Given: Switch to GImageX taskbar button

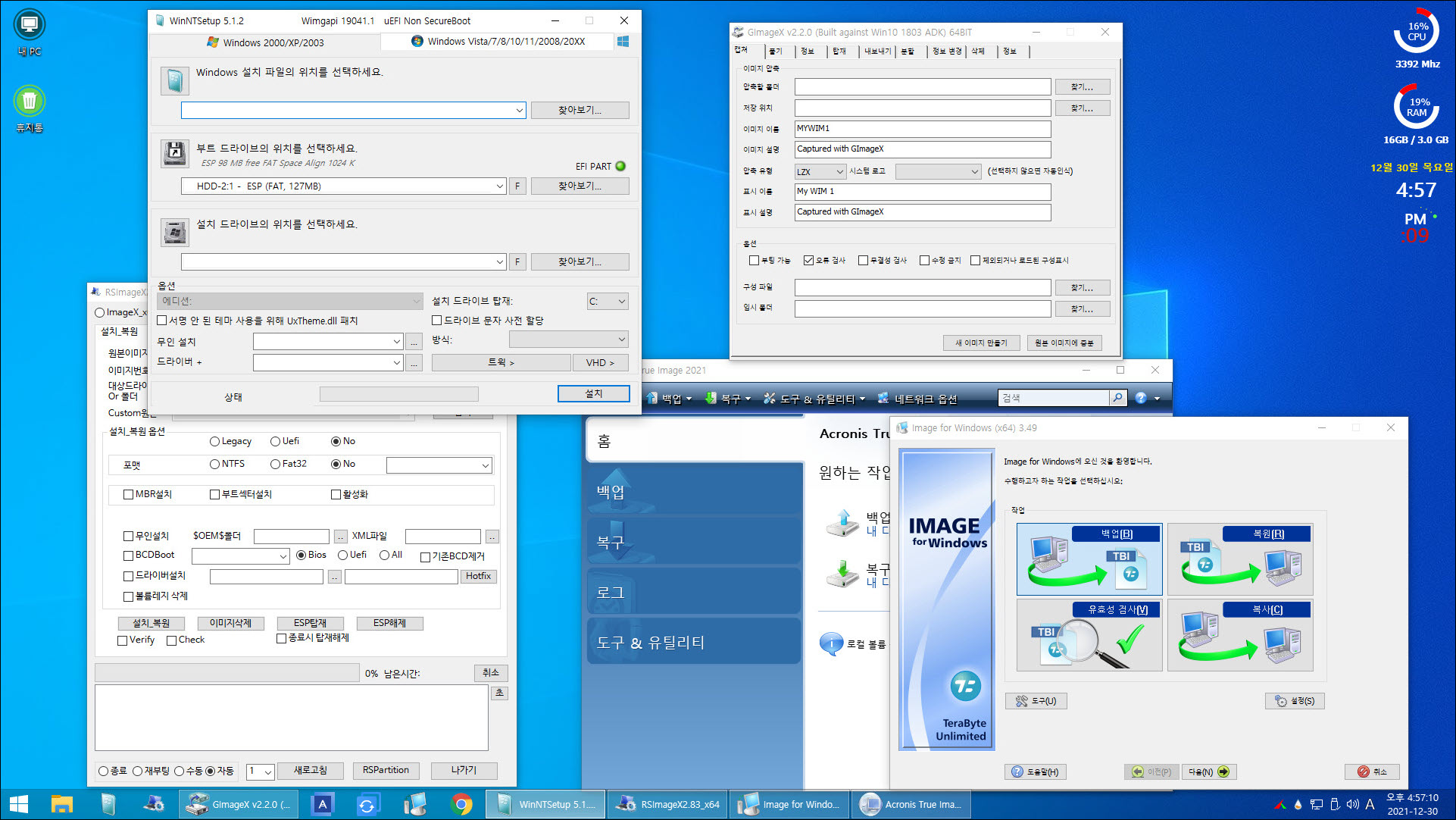Looking at the screenshot, I should (239, 804).
